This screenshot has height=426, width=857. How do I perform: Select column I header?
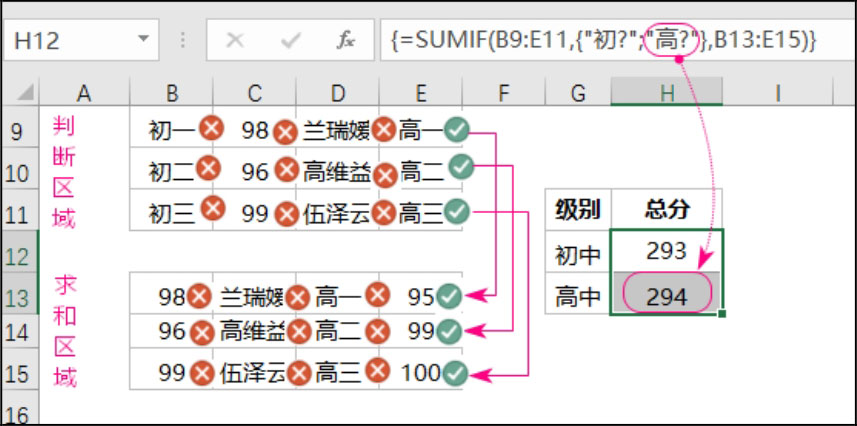[x=777, y=93]
